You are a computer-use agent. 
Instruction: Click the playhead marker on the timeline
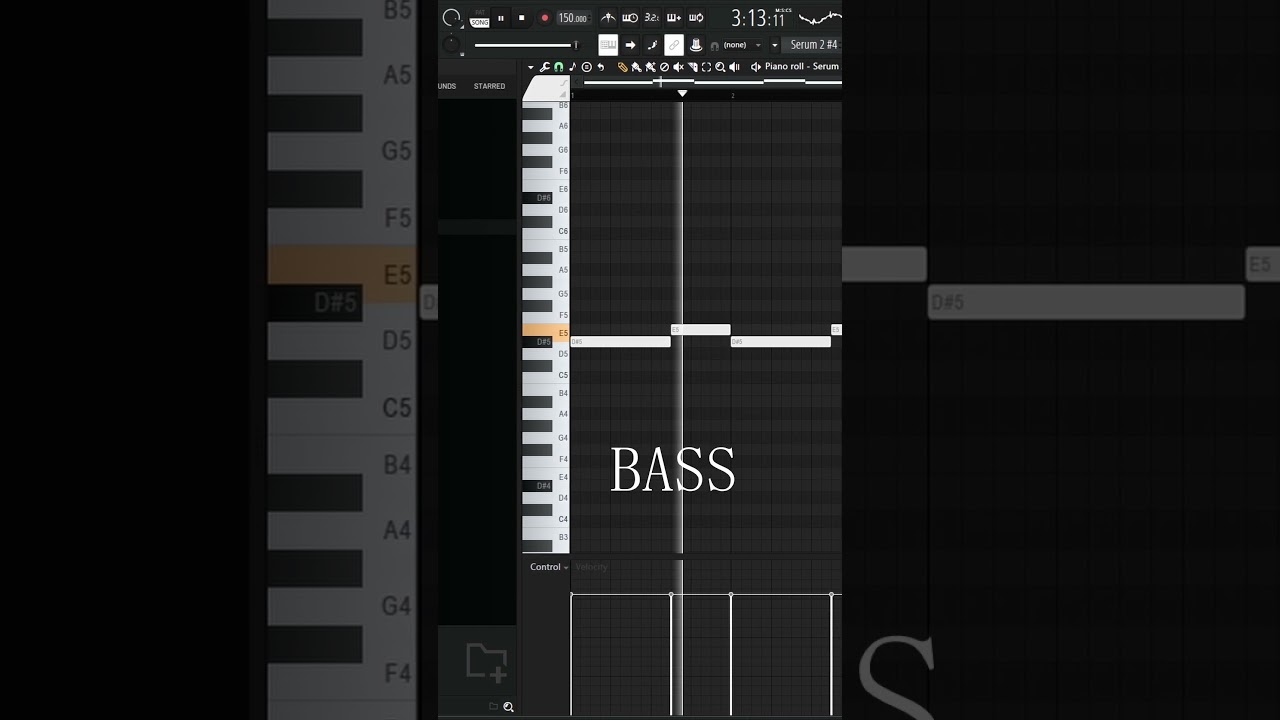point(682,94)
